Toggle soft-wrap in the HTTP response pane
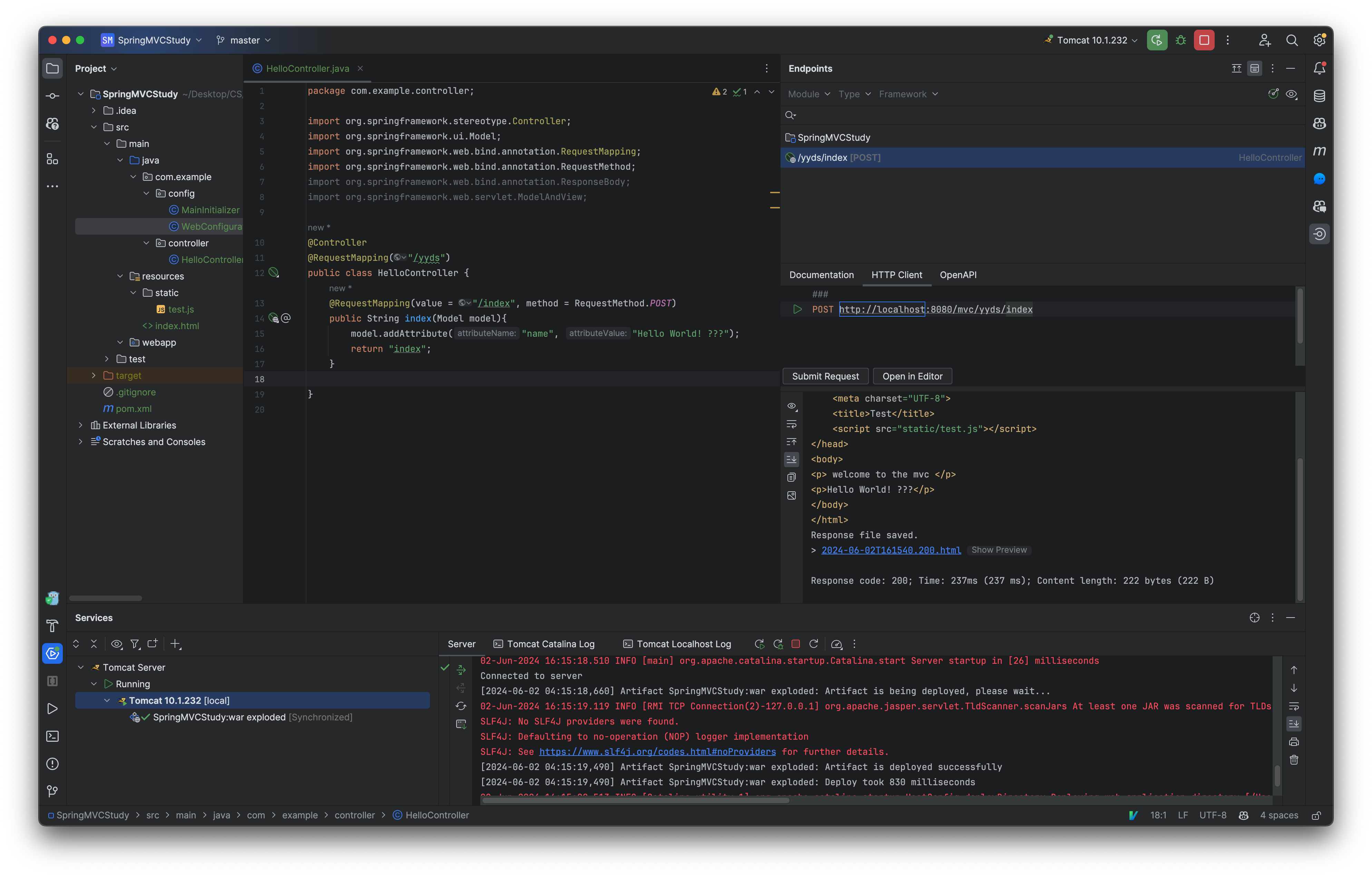The image size is (1372, 877). coord(792,424)
